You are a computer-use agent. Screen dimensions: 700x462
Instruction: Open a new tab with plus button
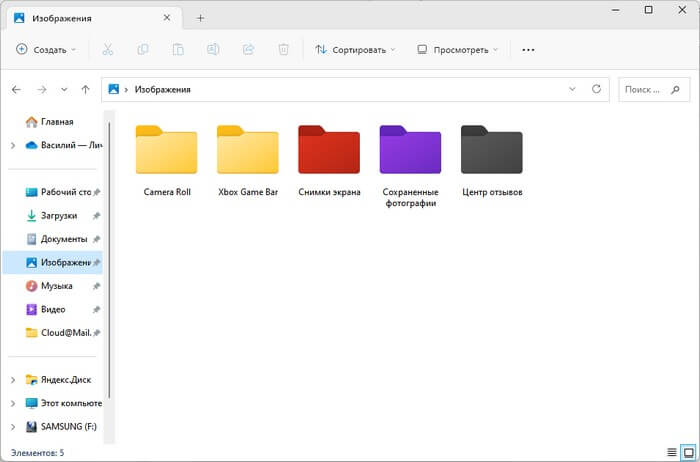[200, 18]
